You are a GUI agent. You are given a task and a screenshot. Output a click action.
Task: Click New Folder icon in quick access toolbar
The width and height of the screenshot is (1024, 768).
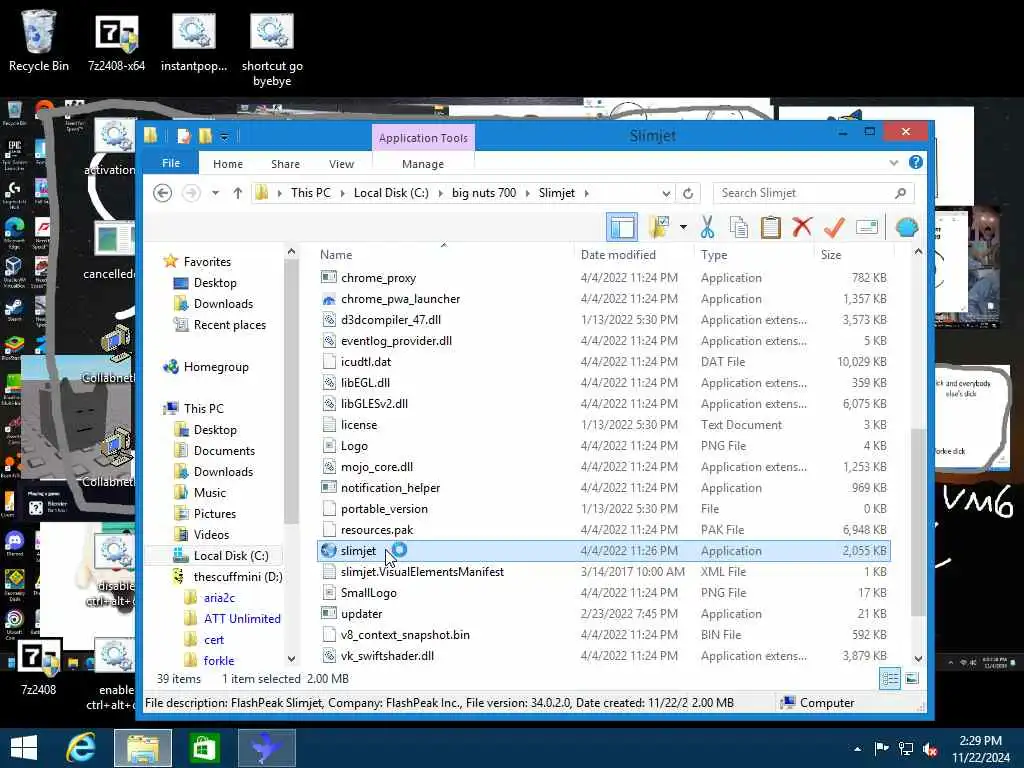(x=205, y=136)
